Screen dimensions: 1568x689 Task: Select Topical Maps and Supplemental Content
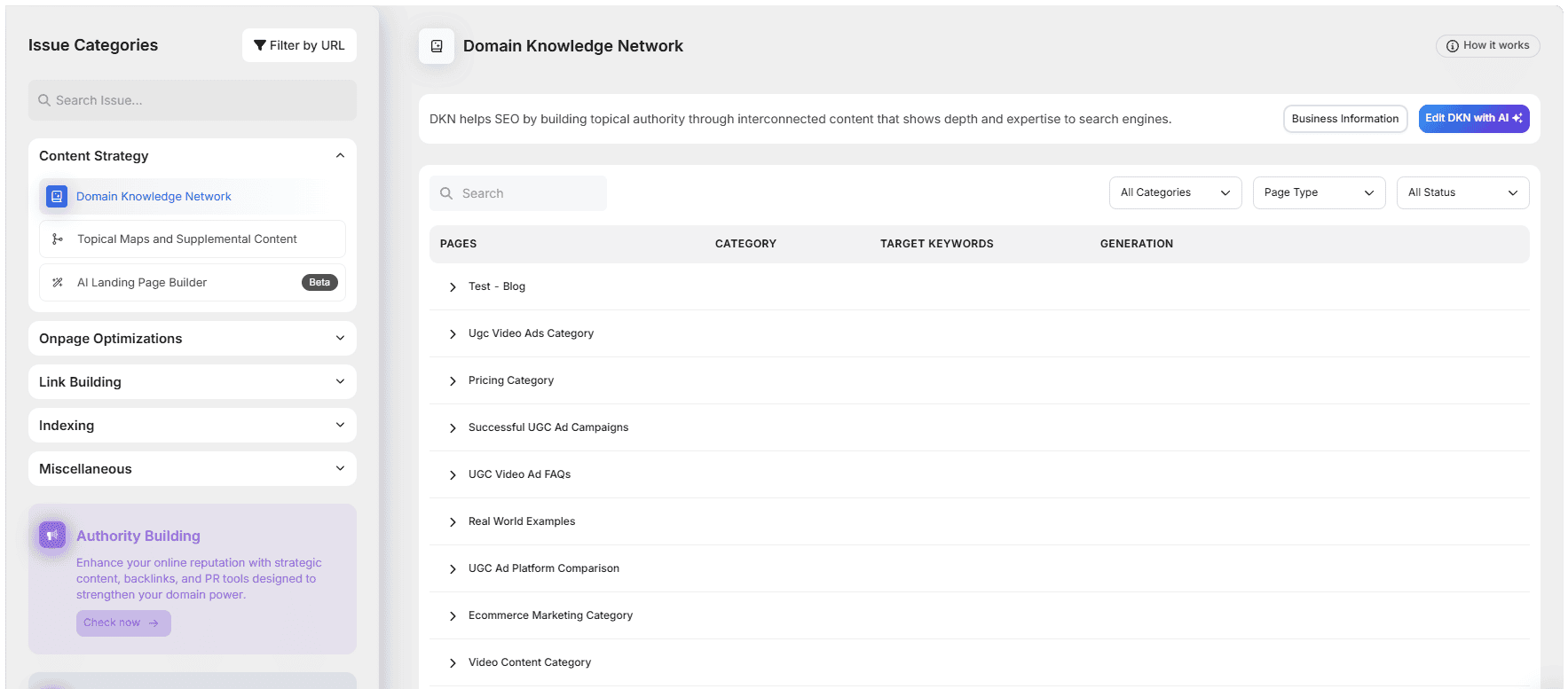tap(187, 239)
